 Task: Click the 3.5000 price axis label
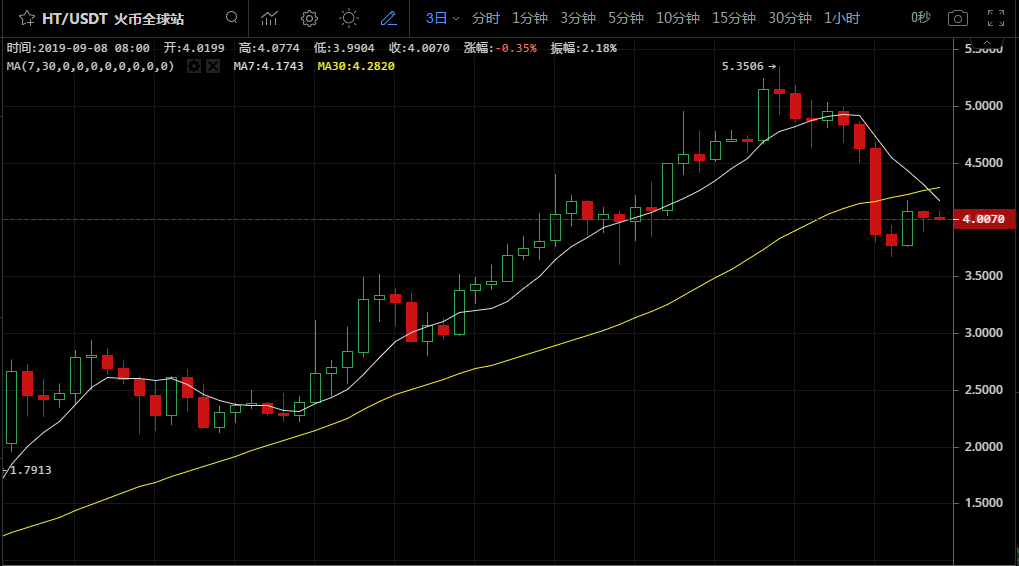(983, 276)
